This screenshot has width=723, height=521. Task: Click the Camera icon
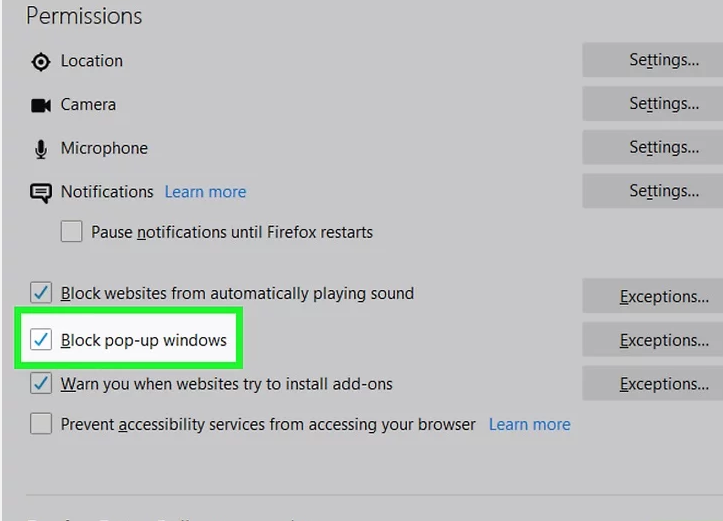(40, 105)
